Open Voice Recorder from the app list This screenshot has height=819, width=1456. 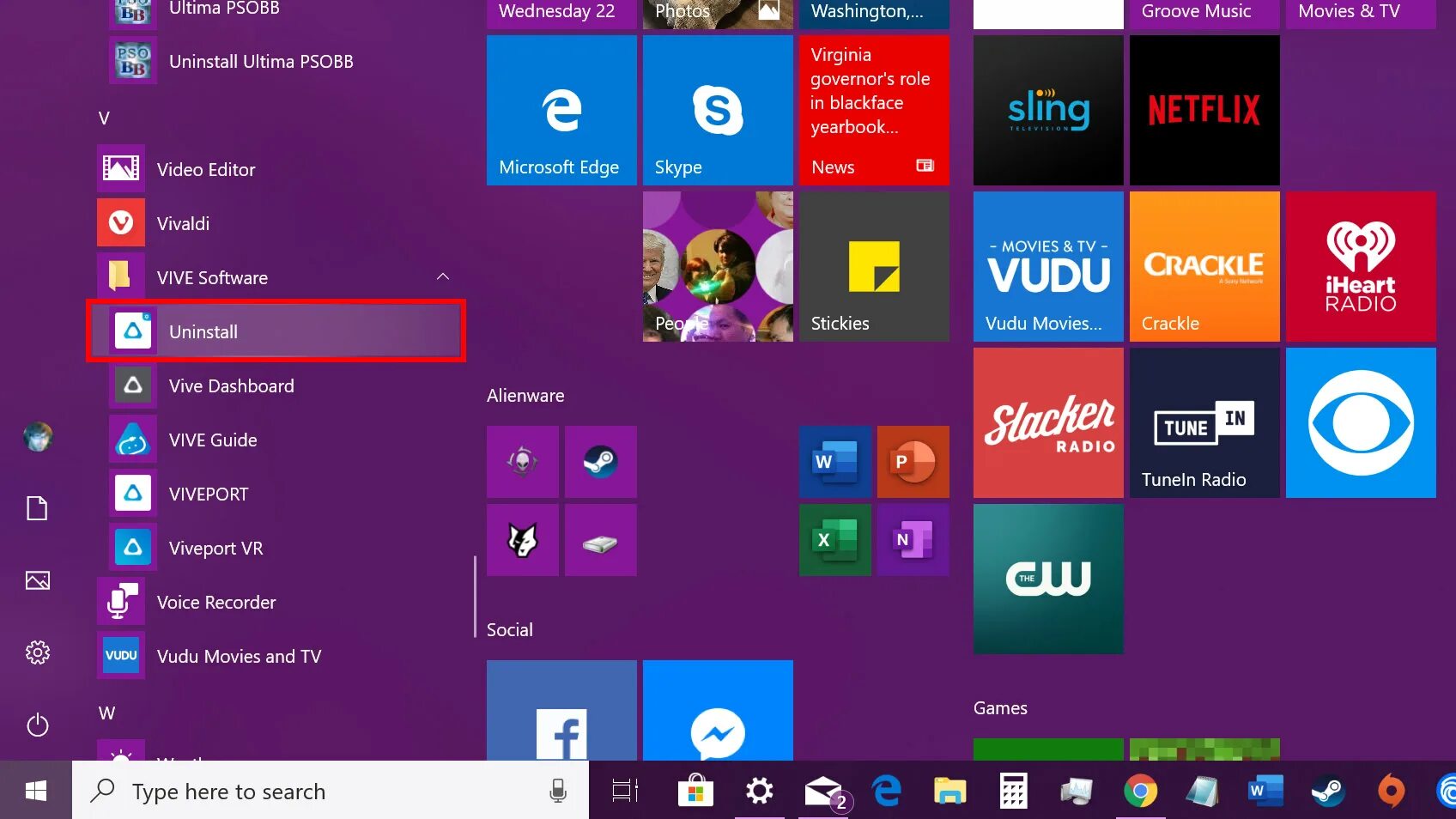tap(276, 602)
